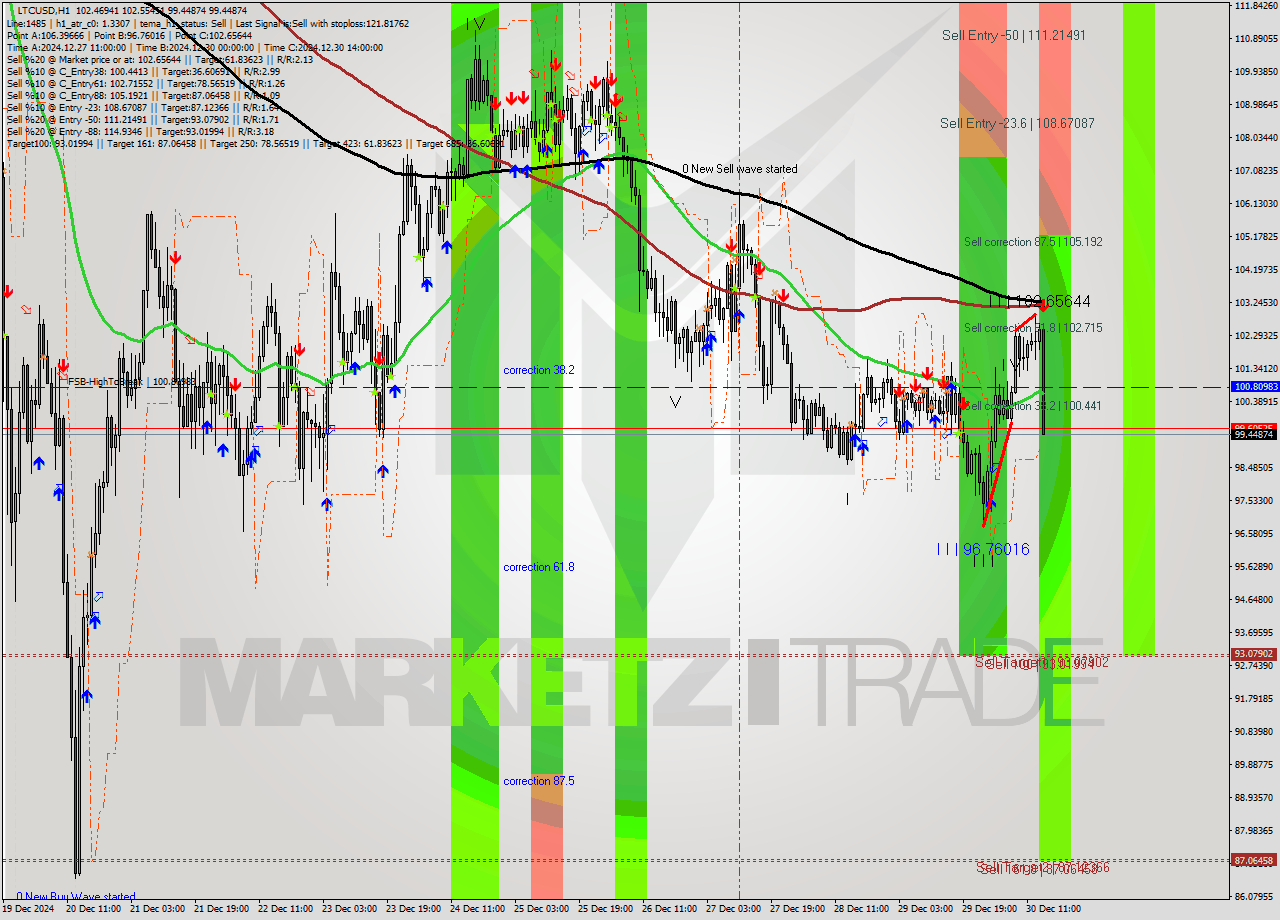1280x920 pixels.
Task: Click the '27 Dec 19:00' time axis label
Action: (797, 910)
